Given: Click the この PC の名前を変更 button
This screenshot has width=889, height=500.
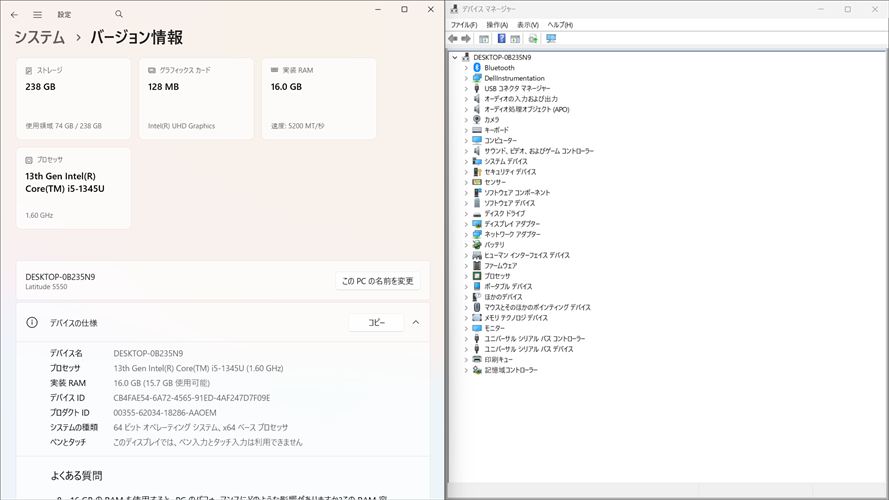Looking at the screenshot, I should pyautogui.click(x=376, y=281).
